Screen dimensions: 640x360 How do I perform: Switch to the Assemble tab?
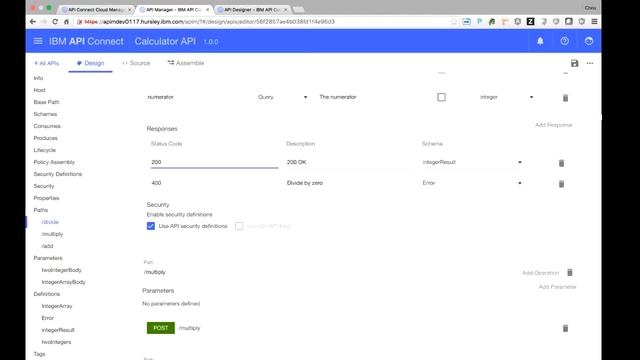pos(186,63)
